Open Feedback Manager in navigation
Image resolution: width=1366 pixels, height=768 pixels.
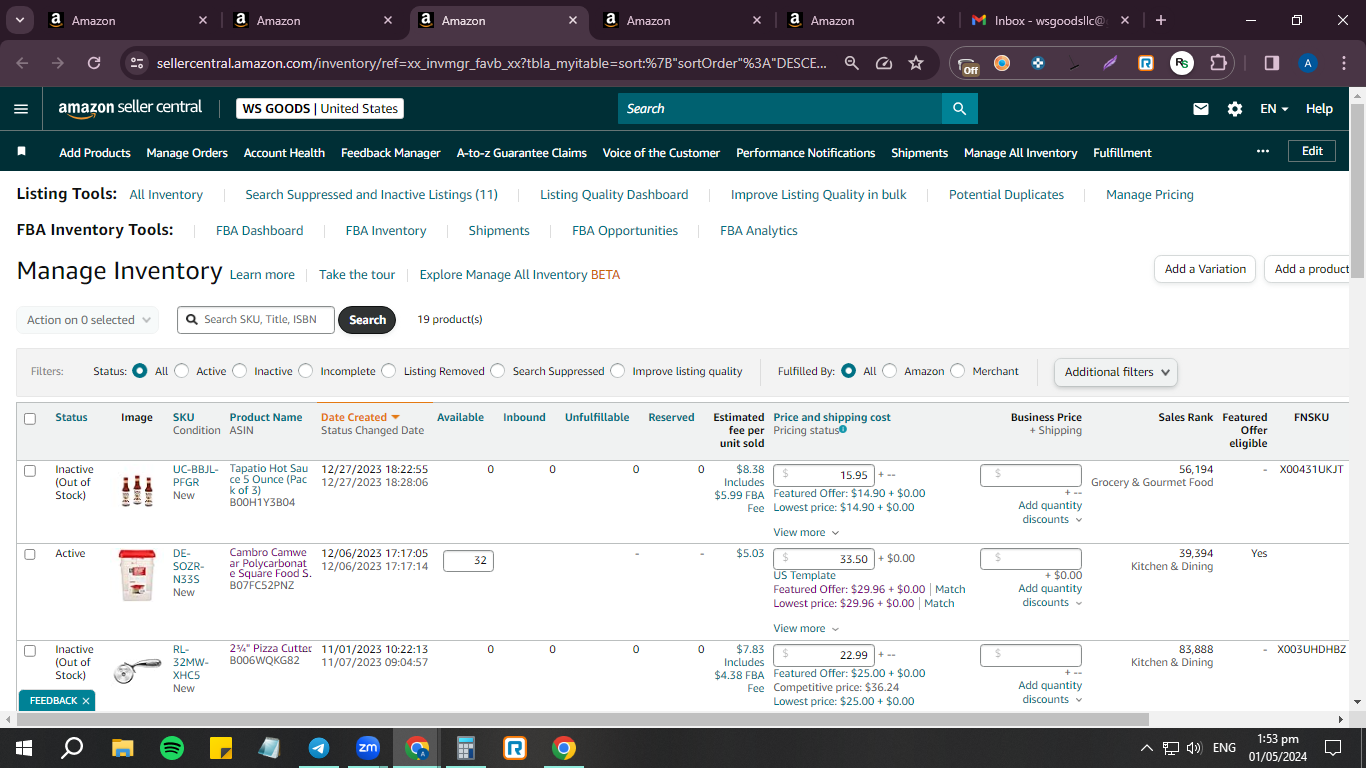391,153
